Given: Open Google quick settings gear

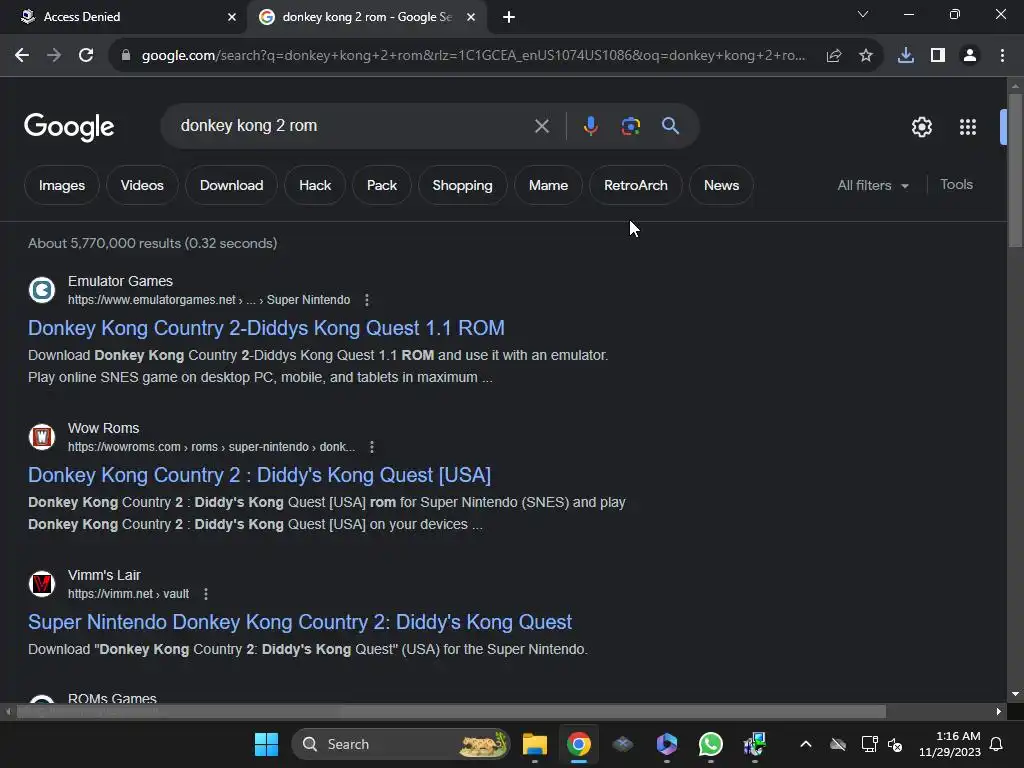Looking at the screenshot, I should (921, 127).
